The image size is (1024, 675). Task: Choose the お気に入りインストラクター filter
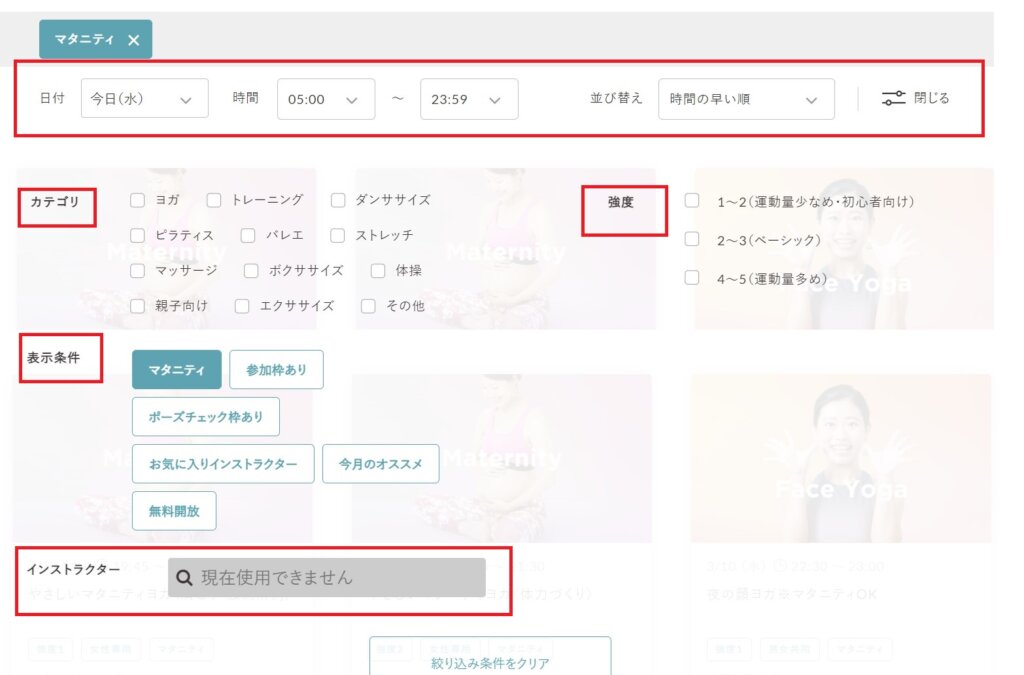pos(222,464)
